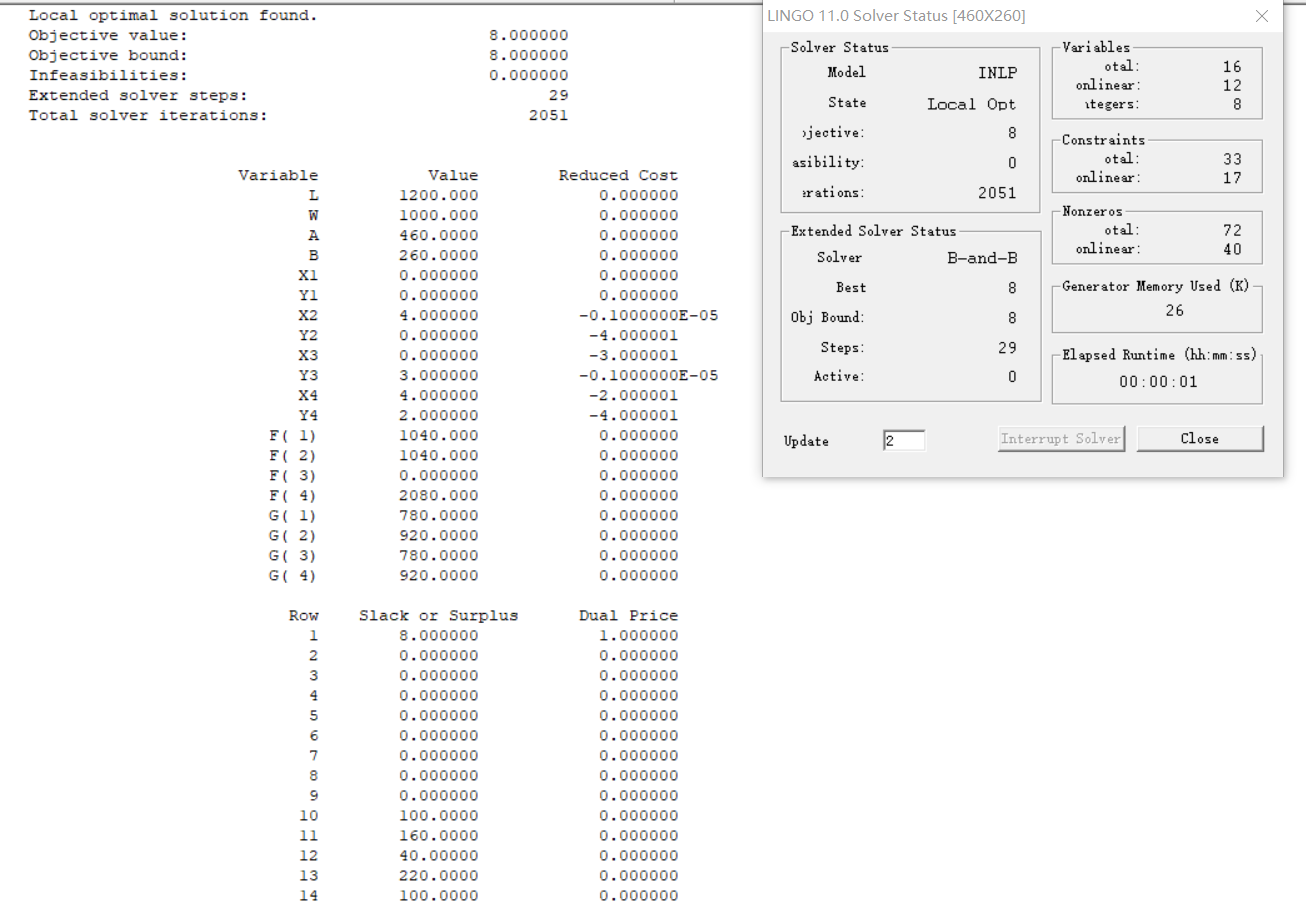The width and height of the screenshot is (1306, 910).
Task: Click variables total value '16'
Action: [x=1232, y=67]
